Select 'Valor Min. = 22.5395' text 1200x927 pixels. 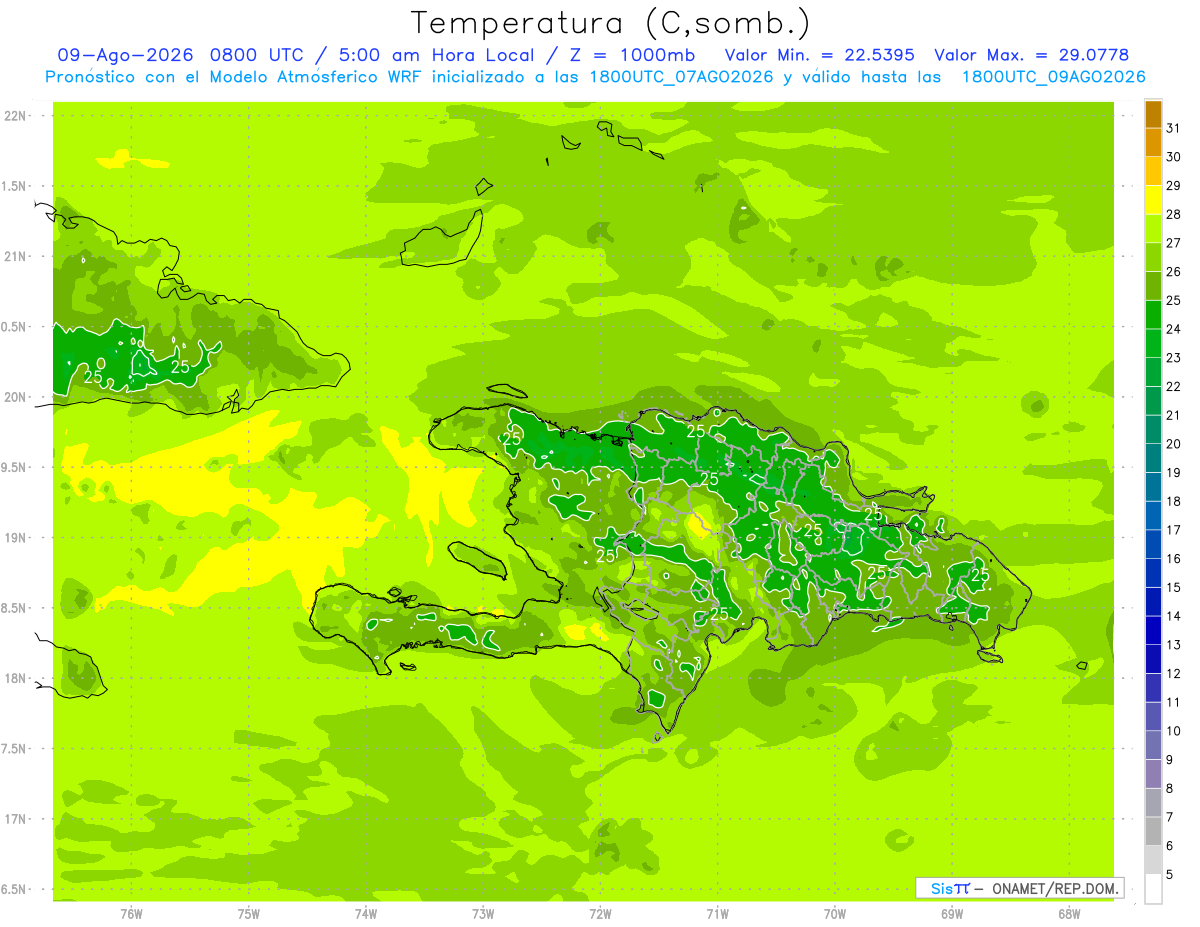pyautogui.click(x=819, y=55)
